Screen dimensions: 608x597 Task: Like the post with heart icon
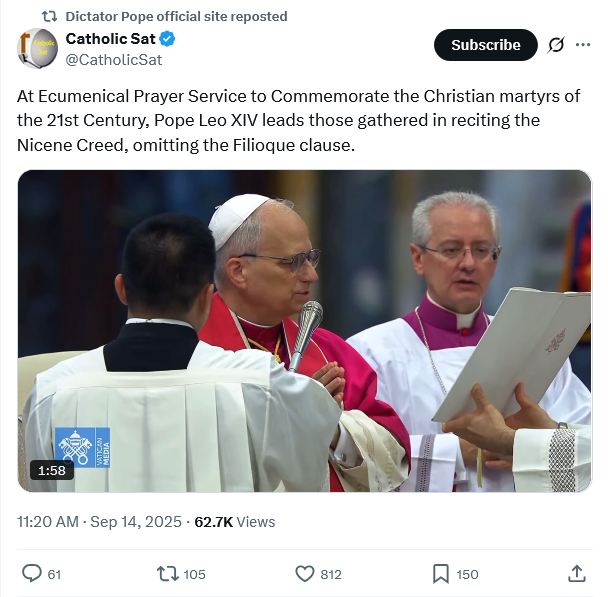click(x=306, y=573)
